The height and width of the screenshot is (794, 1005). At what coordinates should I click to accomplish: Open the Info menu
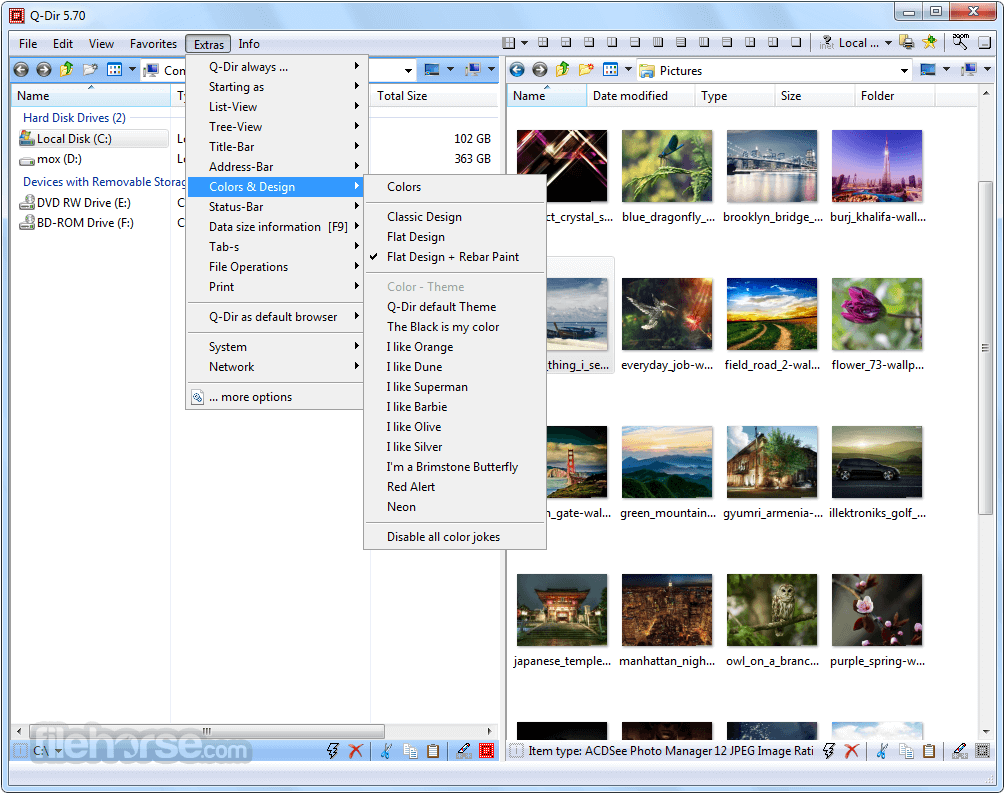(x=249, y=44)
